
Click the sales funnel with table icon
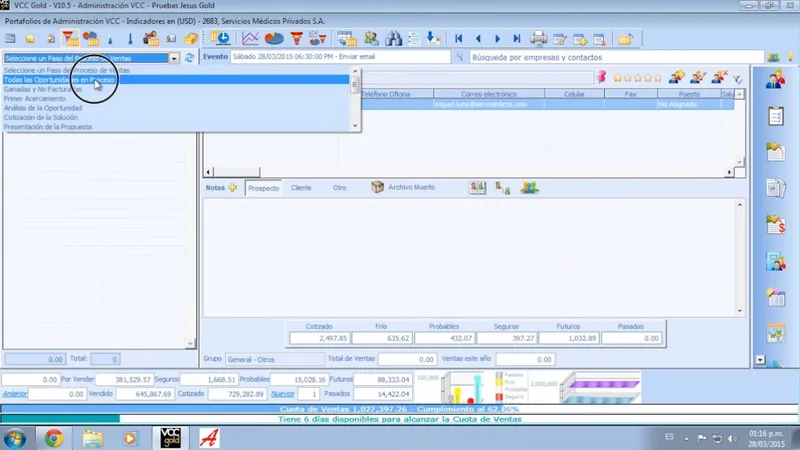tap(70, 39)
